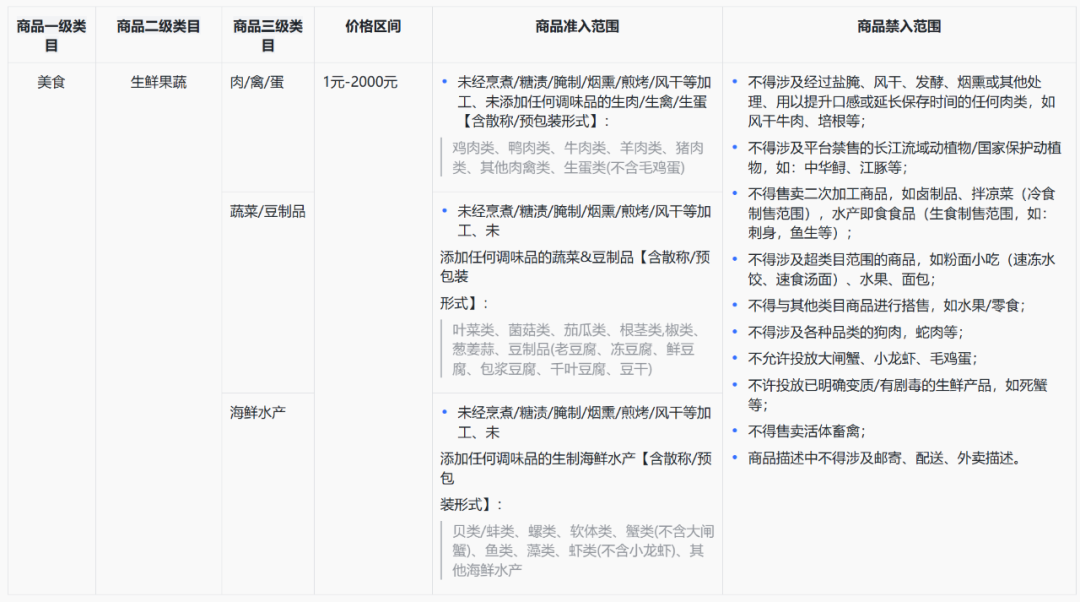Image resolution: width=1080 pixels, height=602 pixels.
Task: Click the 生鲜果蔬 second-level category cell
Action: (x=158, y=82)
